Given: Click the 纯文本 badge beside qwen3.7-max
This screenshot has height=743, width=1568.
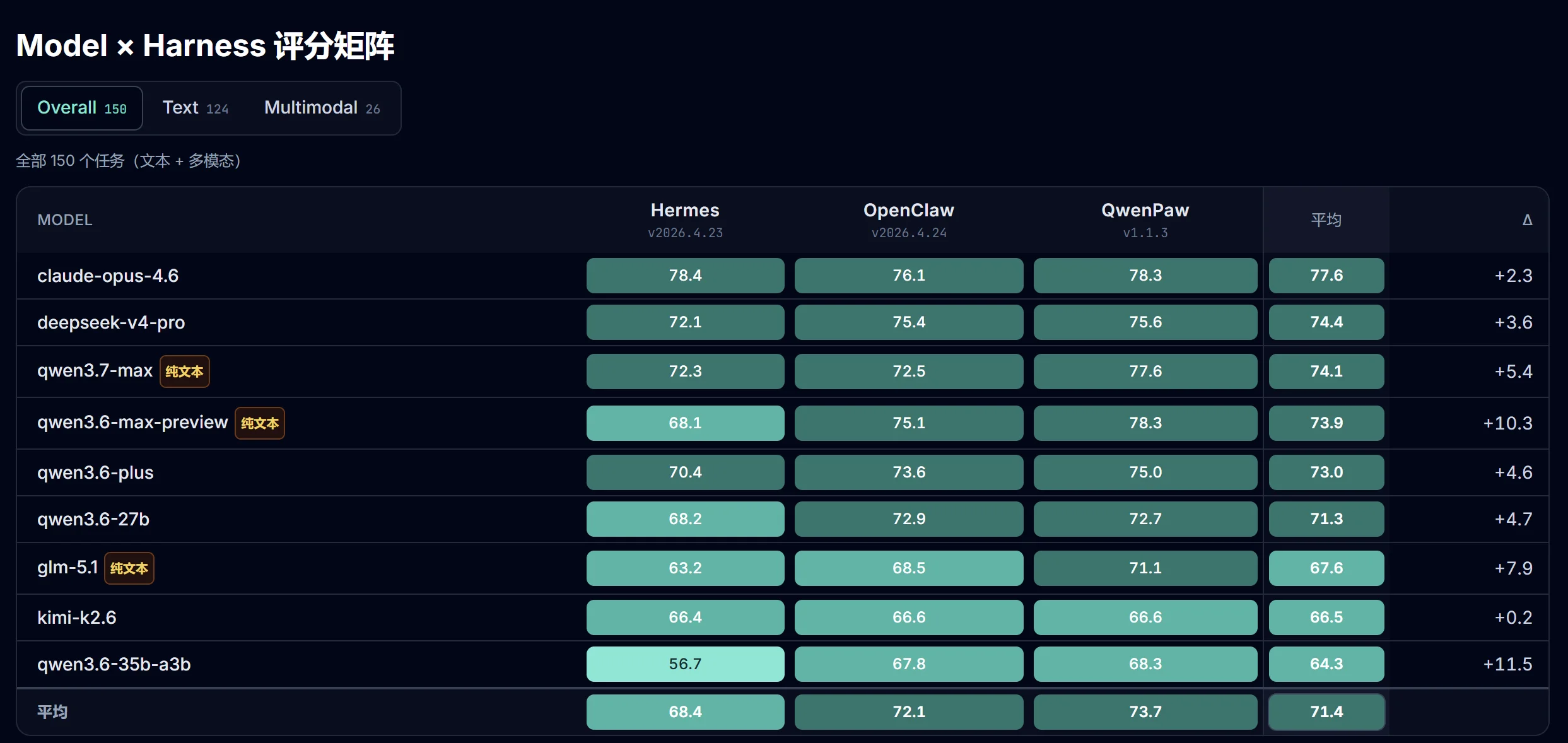Looking at the screenshot, I should tap(185, 371).
